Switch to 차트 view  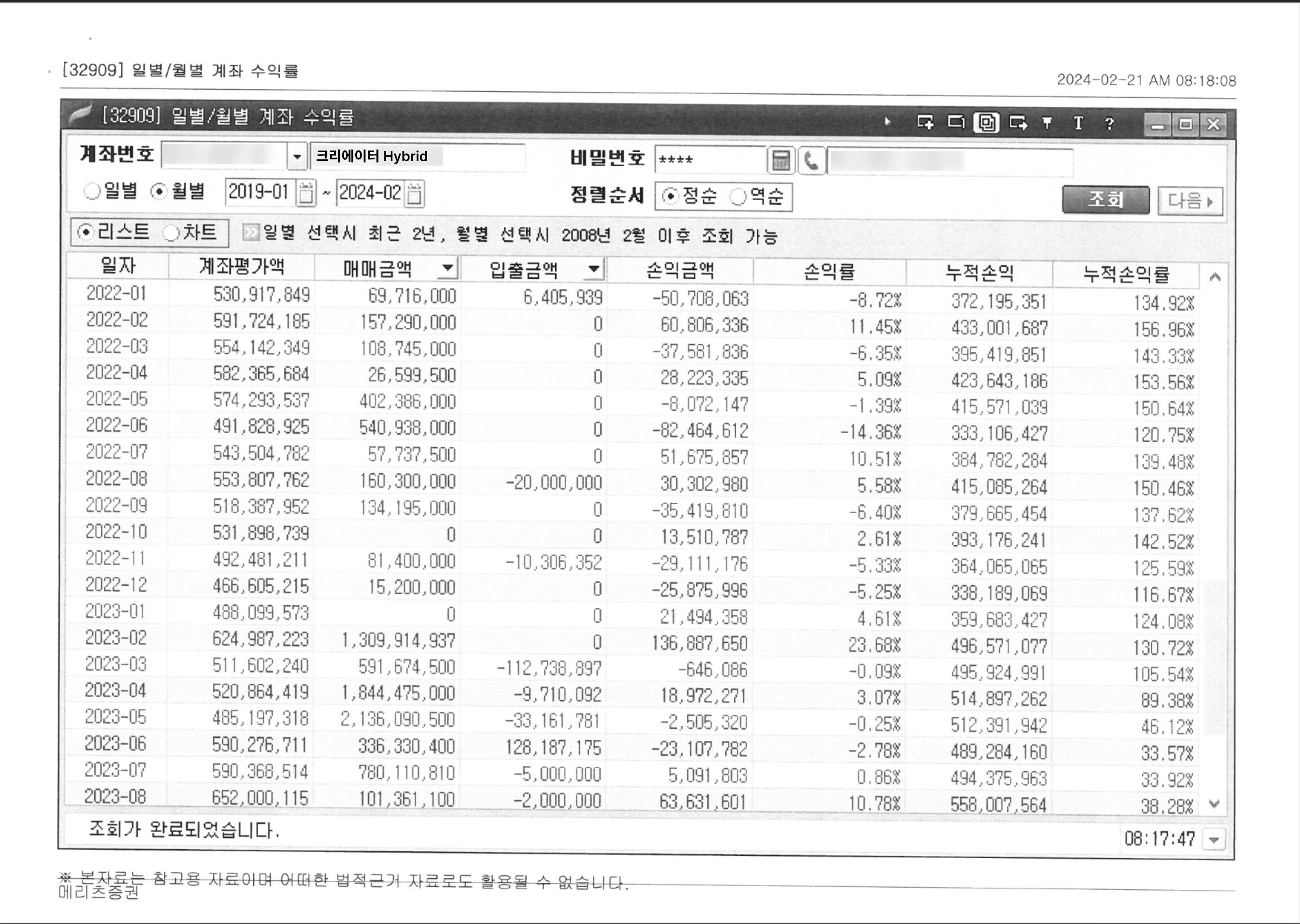tap(171, 233)
